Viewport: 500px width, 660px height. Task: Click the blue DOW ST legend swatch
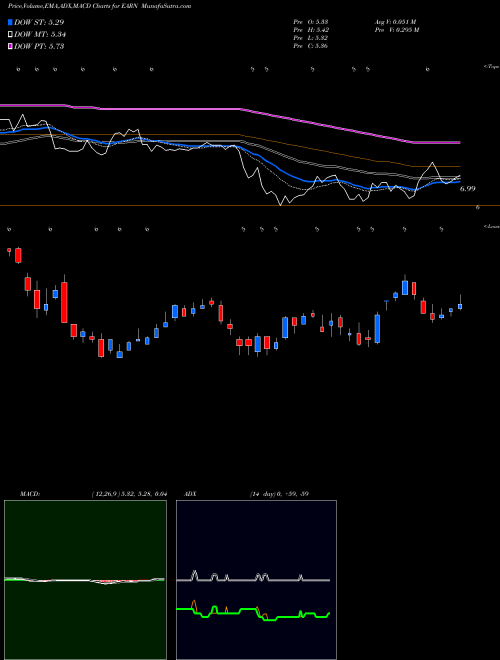(x=11, y=22)
